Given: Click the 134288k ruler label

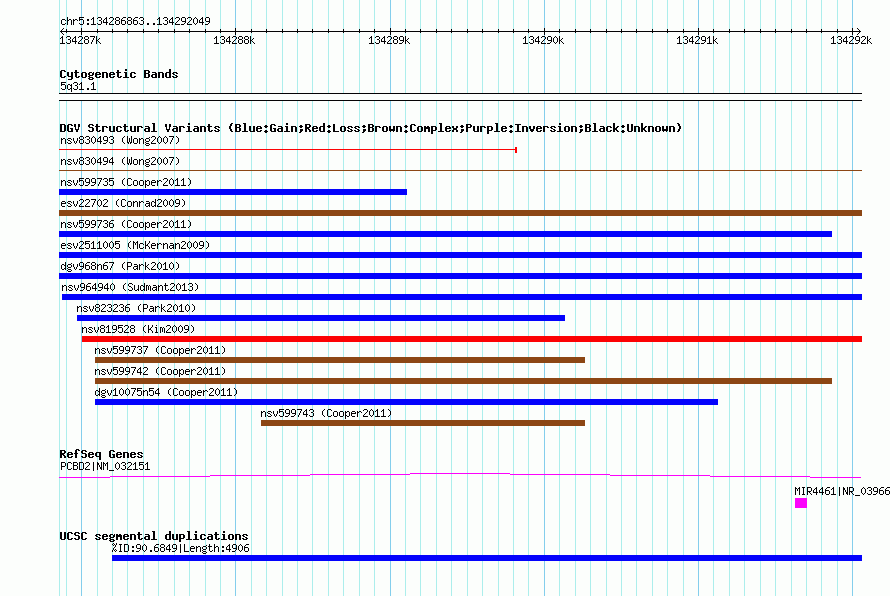Looking at the screenshot, I should (x=234, y=40).
